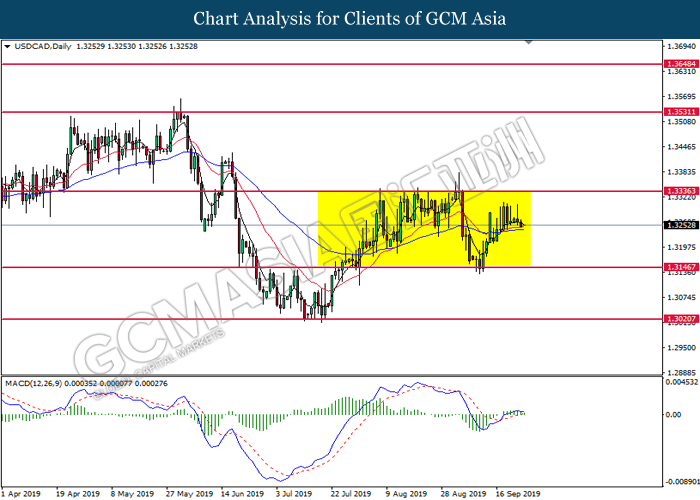Click the 1 Apr 2019 date label
The height and width of the screenshot is (500, 700).
click(21, 494)
